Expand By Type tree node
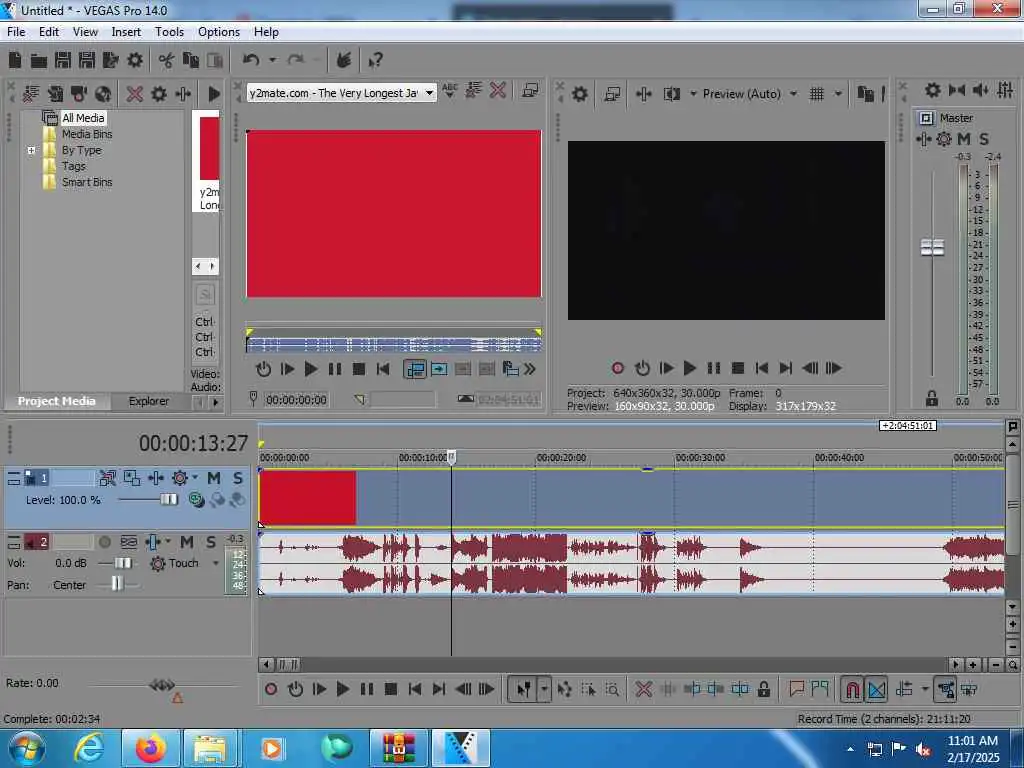The width and height of the screenshot is (1024, 768). [31, 150]
